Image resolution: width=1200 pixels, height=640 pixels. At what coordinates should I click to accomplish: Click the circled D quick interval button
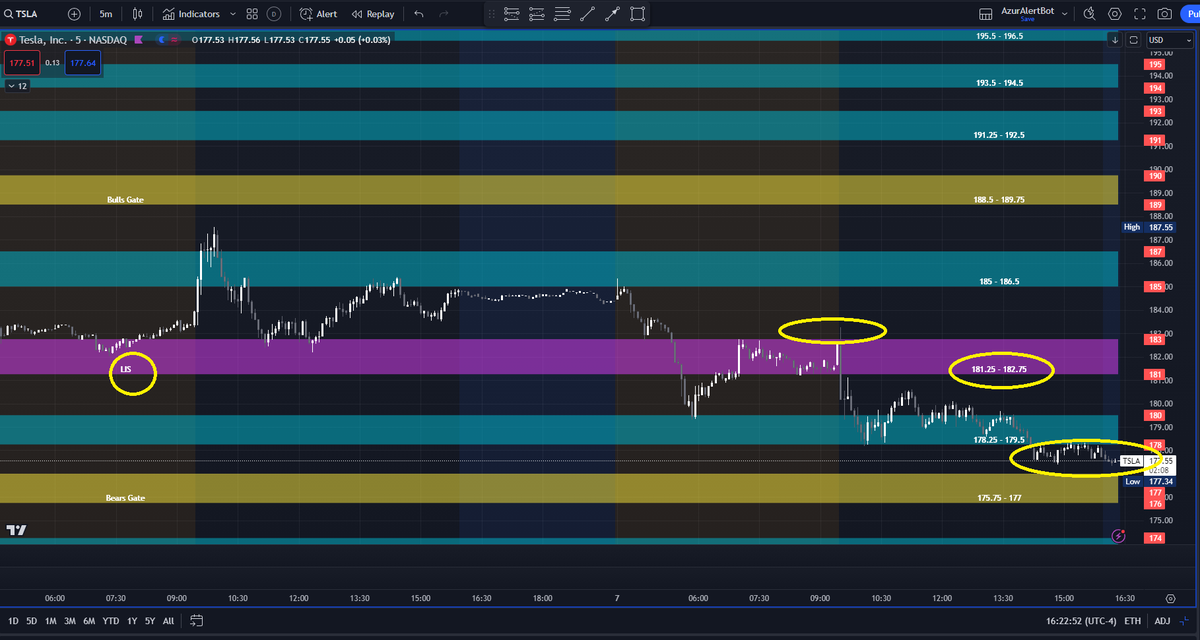(x=274, y=14)
